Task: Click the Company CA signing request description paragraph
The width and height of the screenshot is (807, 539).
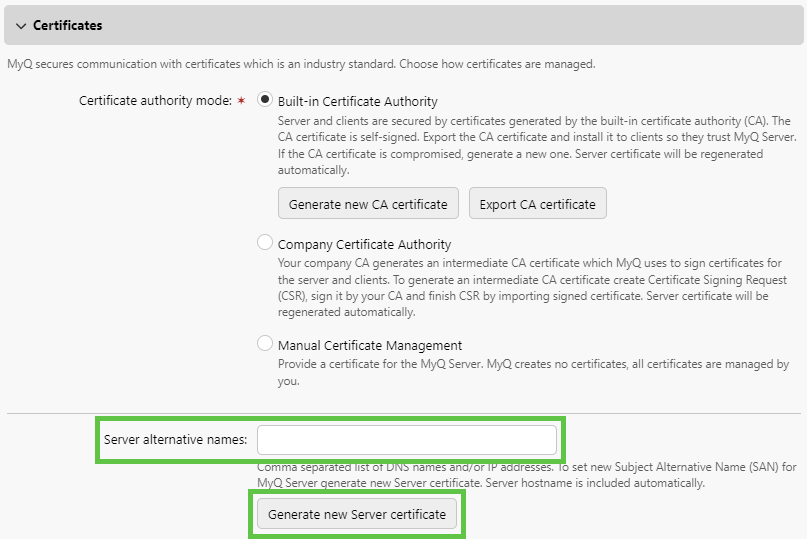Action: click(529, 280)
